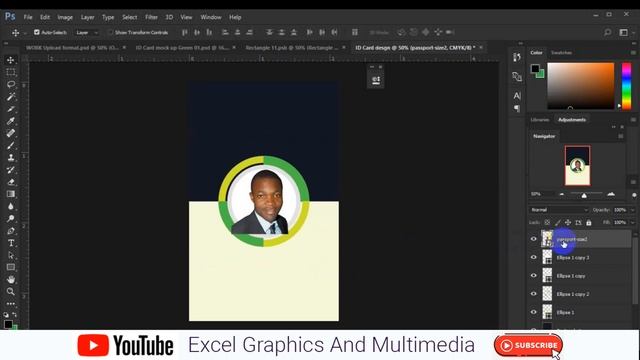Open the Character panel icon

click(517, 96)
